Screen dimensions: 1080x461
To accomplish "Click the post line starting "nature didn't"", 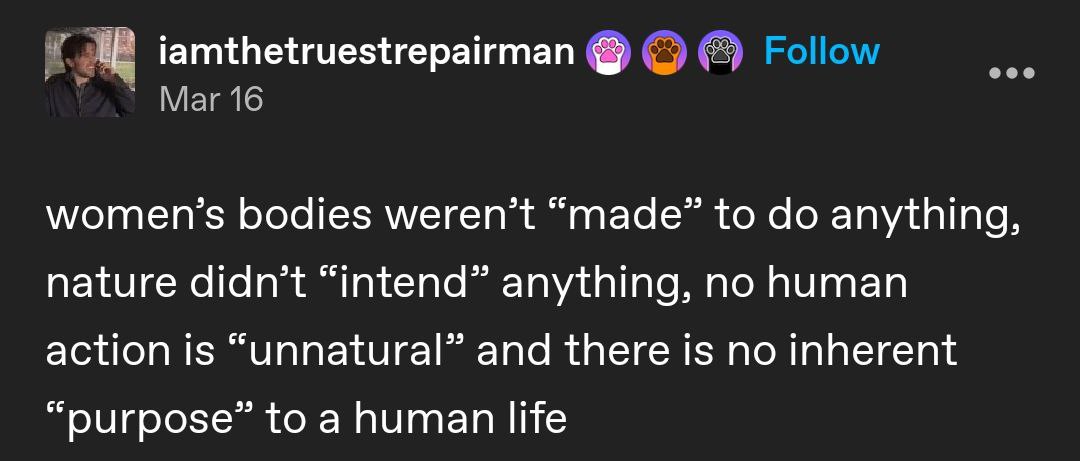I will [x=476, y=284].
